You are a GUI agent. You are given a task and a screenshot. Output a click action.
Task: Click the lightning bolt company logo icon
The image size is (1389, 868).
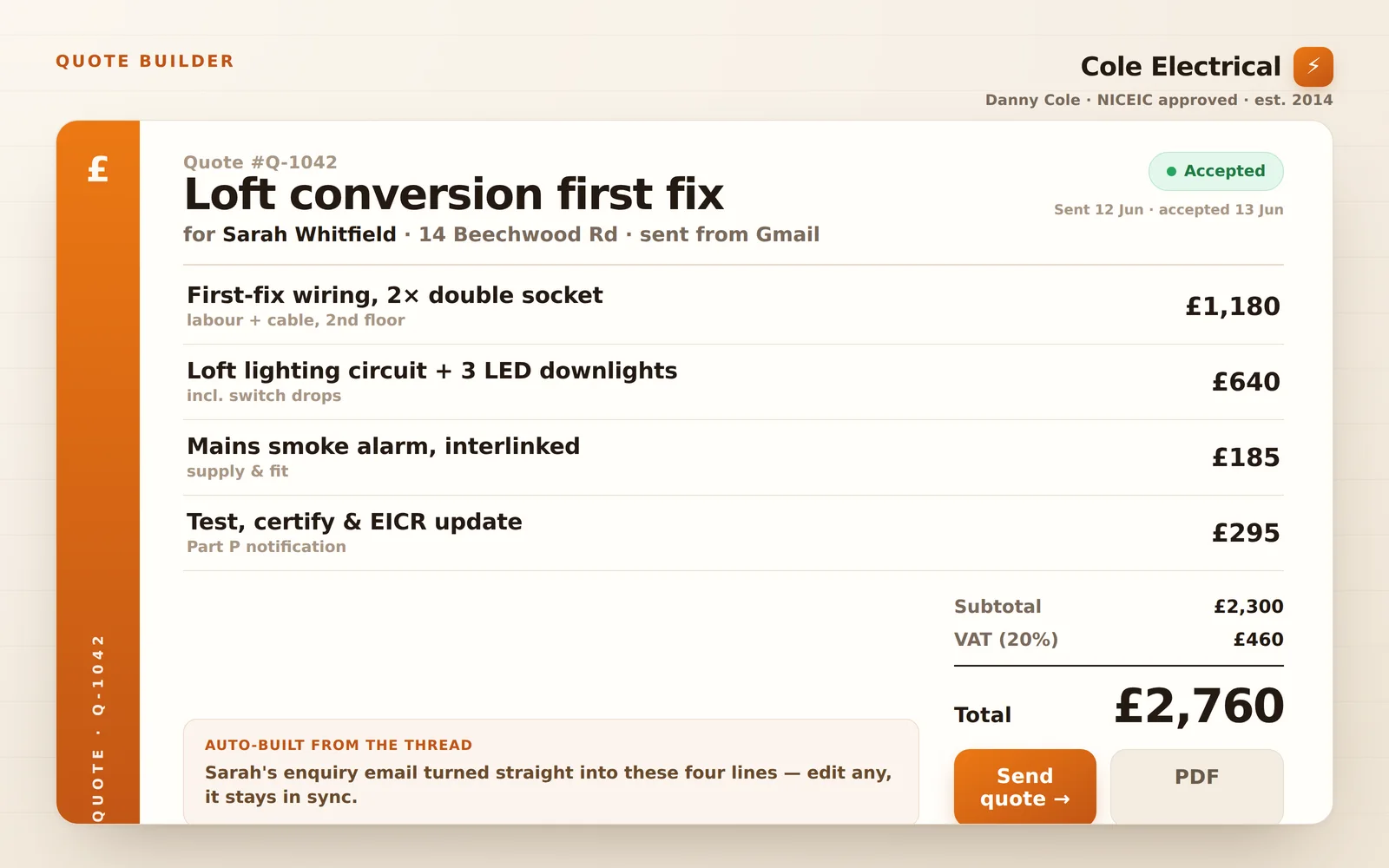pyautogui.click(x=1313, y=67)
